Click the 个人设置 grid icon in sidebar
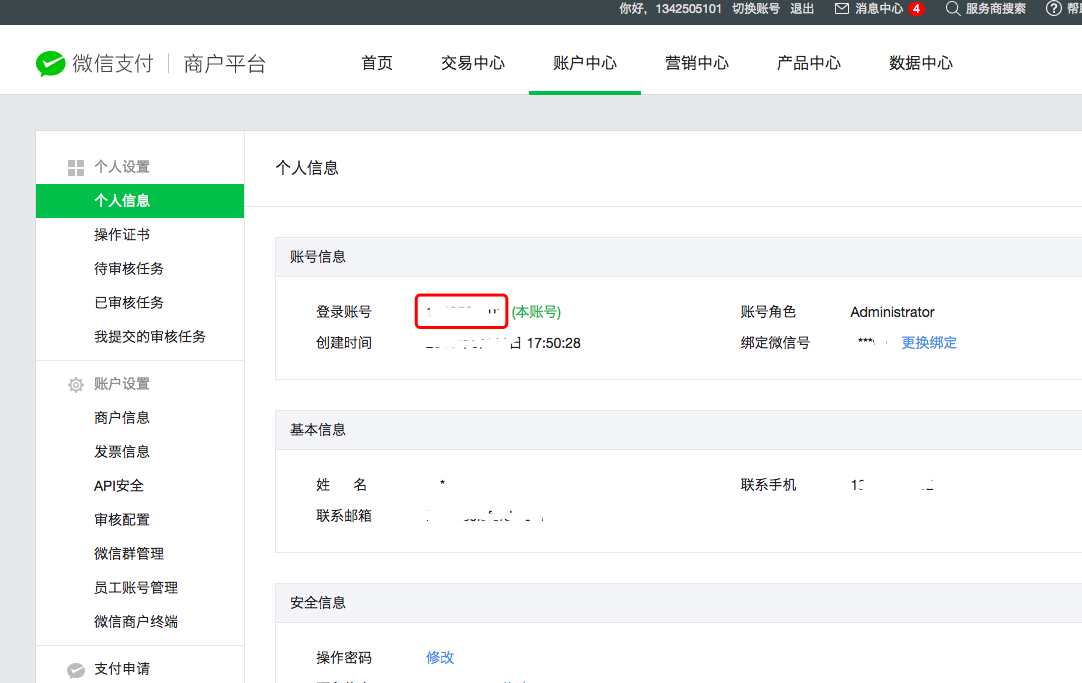 [x=76, y=166]
